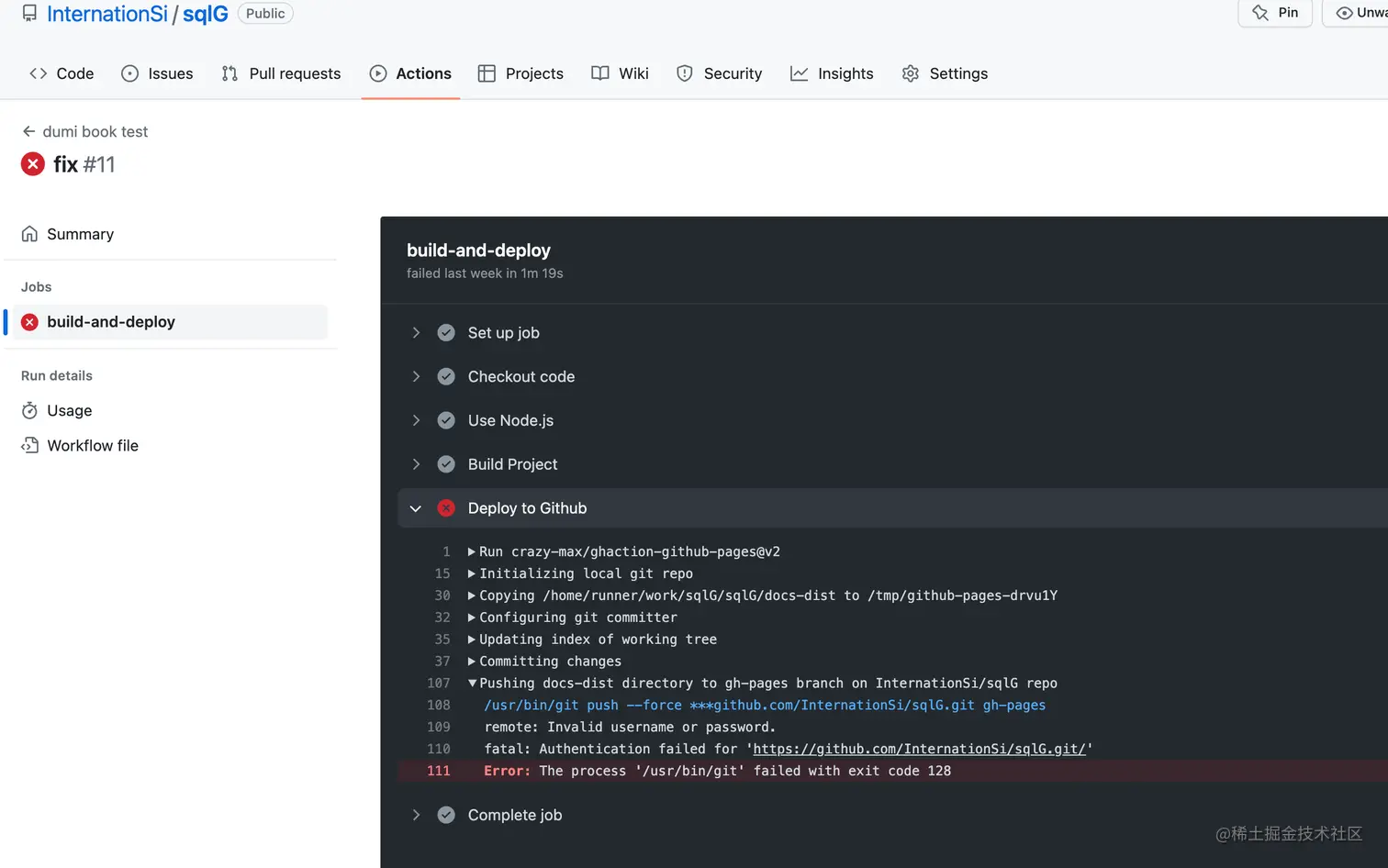
Task: Open the Wiki tab
Action: [620, 73]
